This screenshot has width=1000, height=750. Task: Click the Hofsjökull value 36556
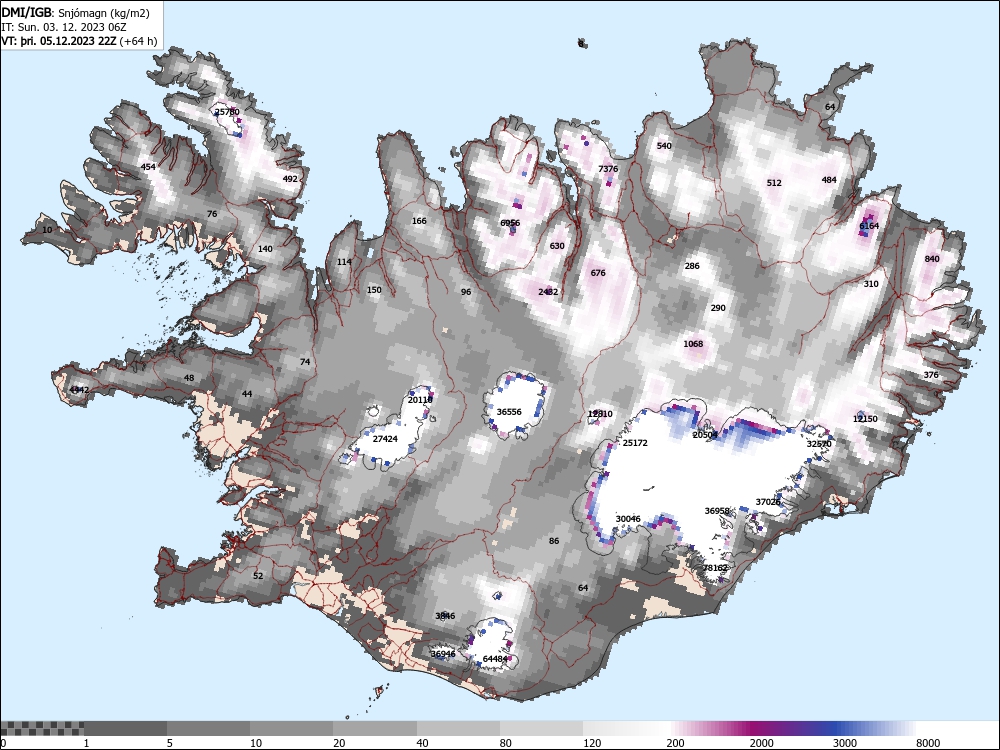pos(509,412)
